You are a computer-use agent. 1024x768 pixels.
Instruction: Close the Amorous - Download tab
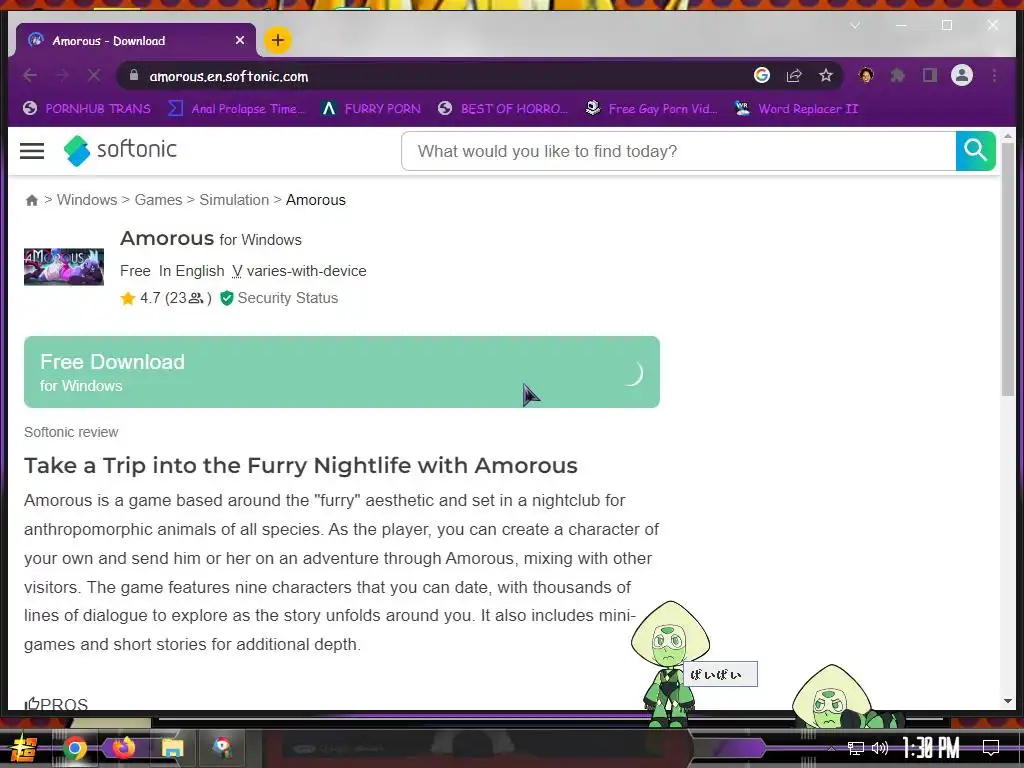pos(240,40)
